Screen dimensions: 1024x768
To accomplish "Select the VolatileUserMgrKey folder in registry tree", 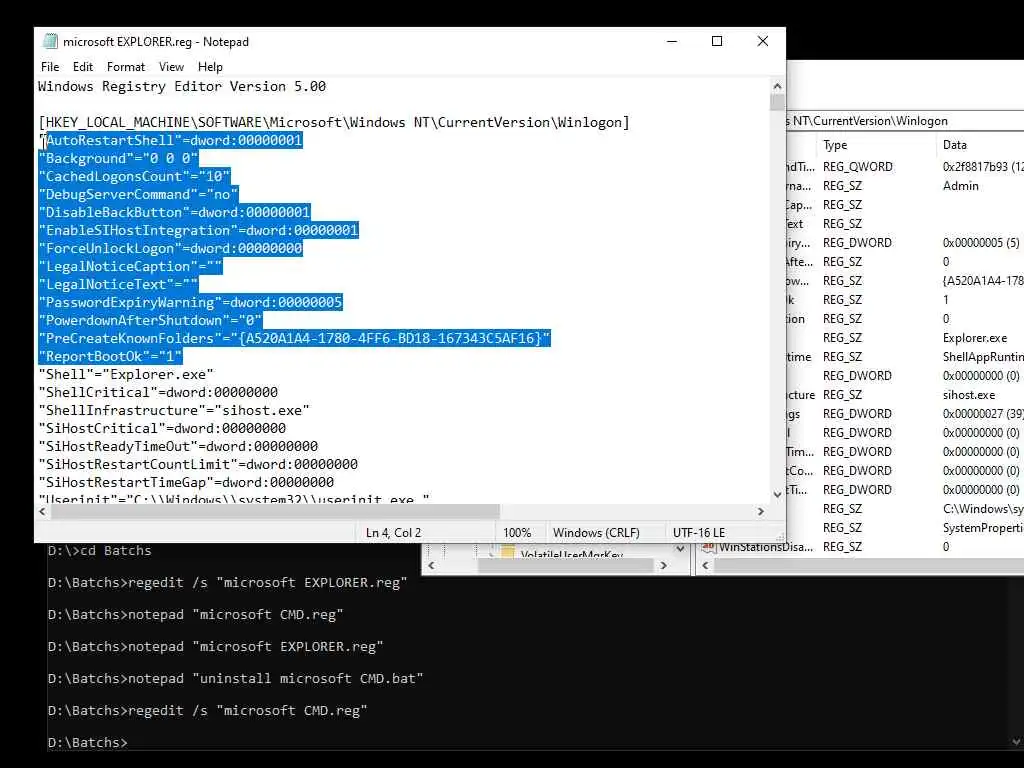I will [571, 553].
